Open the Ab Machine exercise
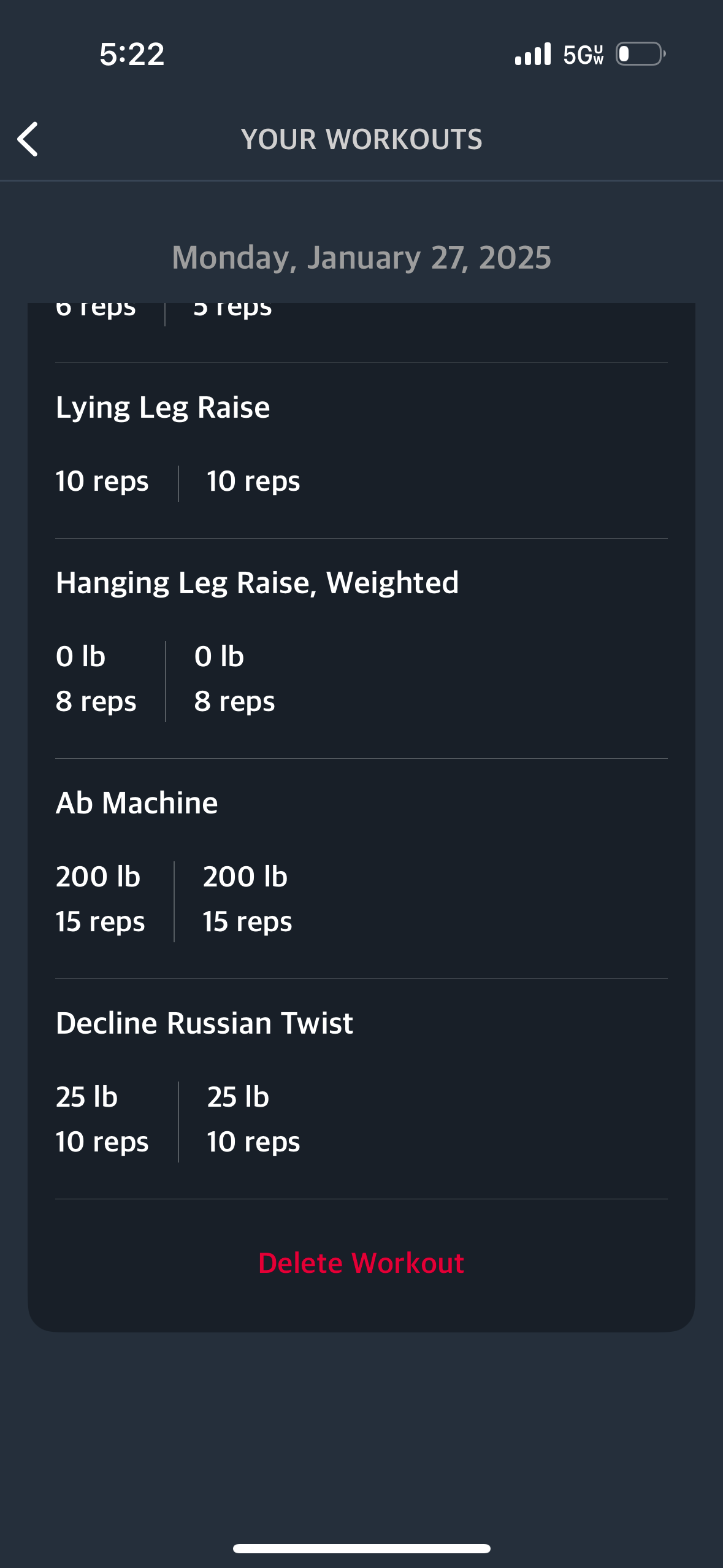Viewport: 723px width, 1568px height. (x=137, y=802)
